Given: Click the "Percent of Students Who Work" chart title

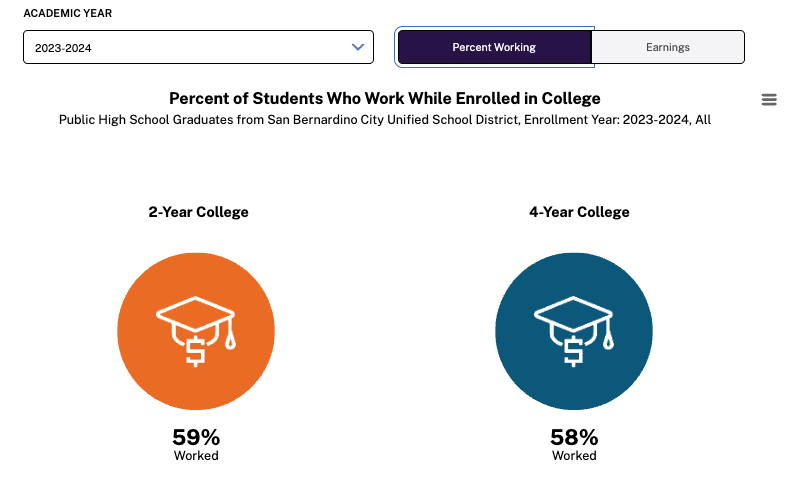Looking at the screenshot, I should point(385,98).
